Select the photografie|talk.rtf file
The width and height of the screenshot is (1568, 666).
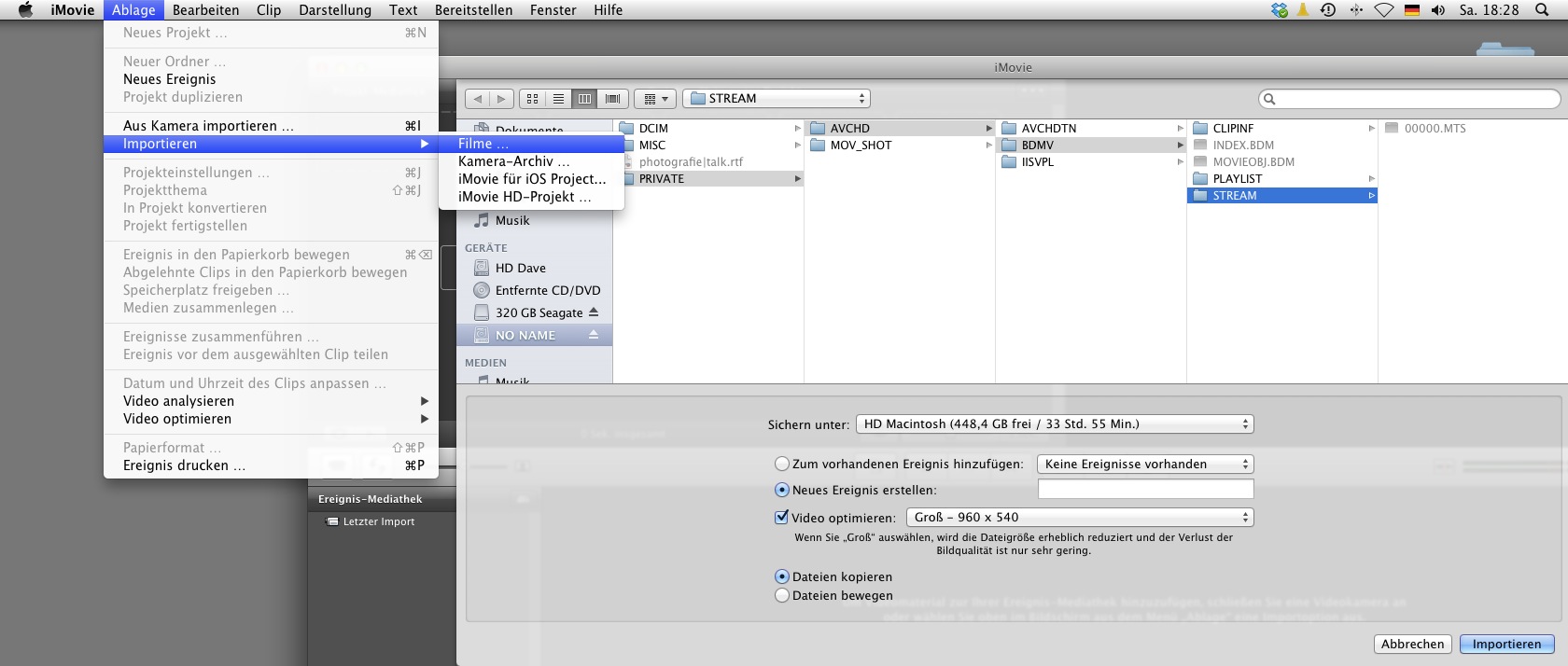click(709, 162)
